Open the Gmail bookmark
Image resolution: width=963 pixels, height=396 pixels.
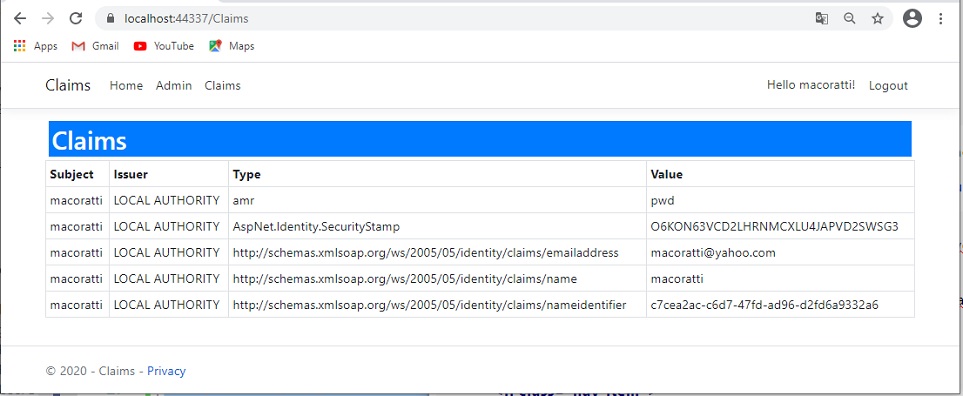coord(95,46)
